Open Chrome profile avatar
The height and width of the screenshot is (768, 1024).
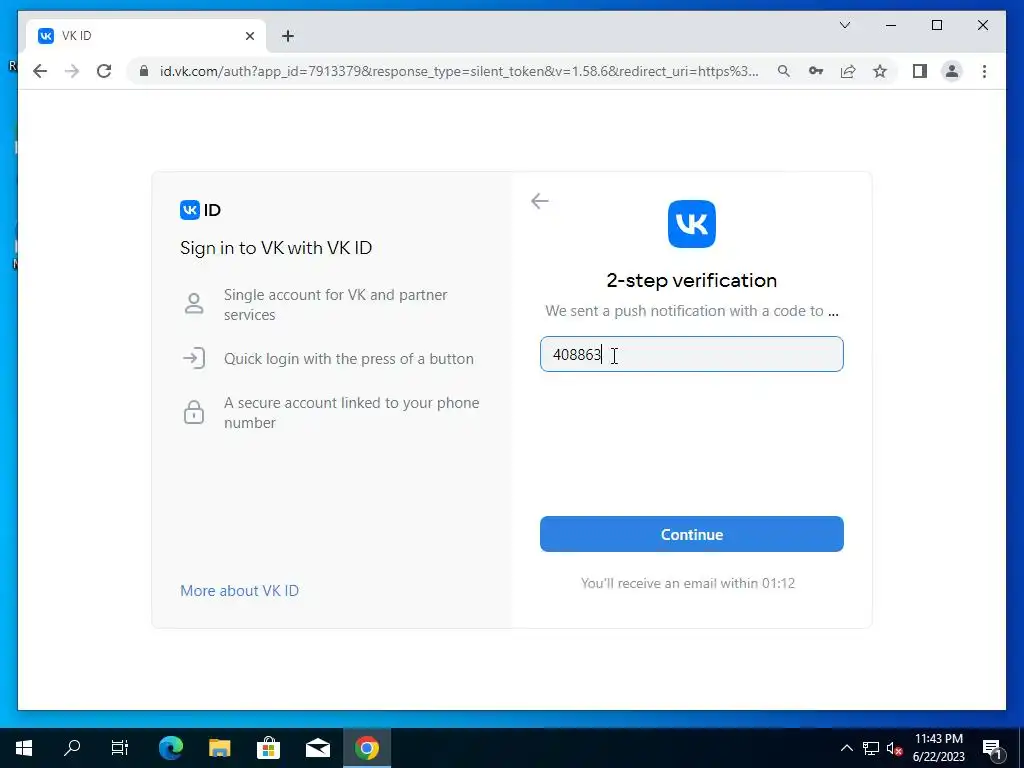pos(952,71)
